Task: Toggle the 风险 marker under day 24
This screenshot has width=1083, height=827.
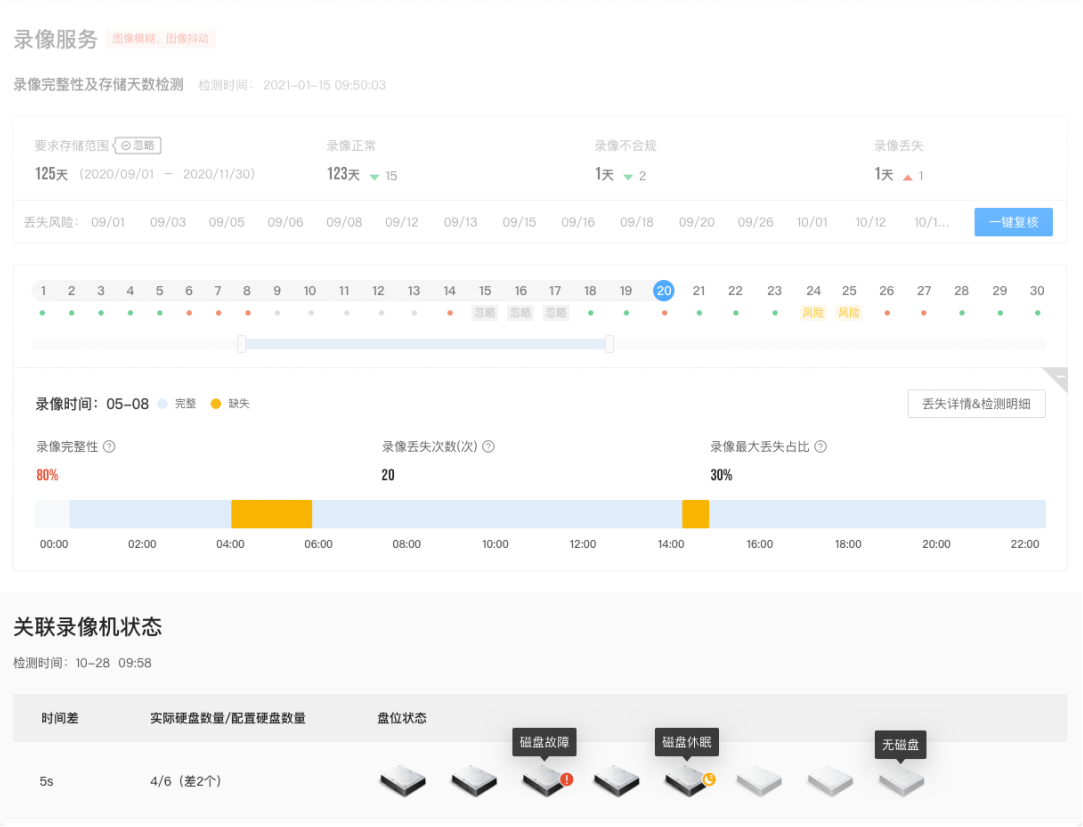Action: (812, 312)
